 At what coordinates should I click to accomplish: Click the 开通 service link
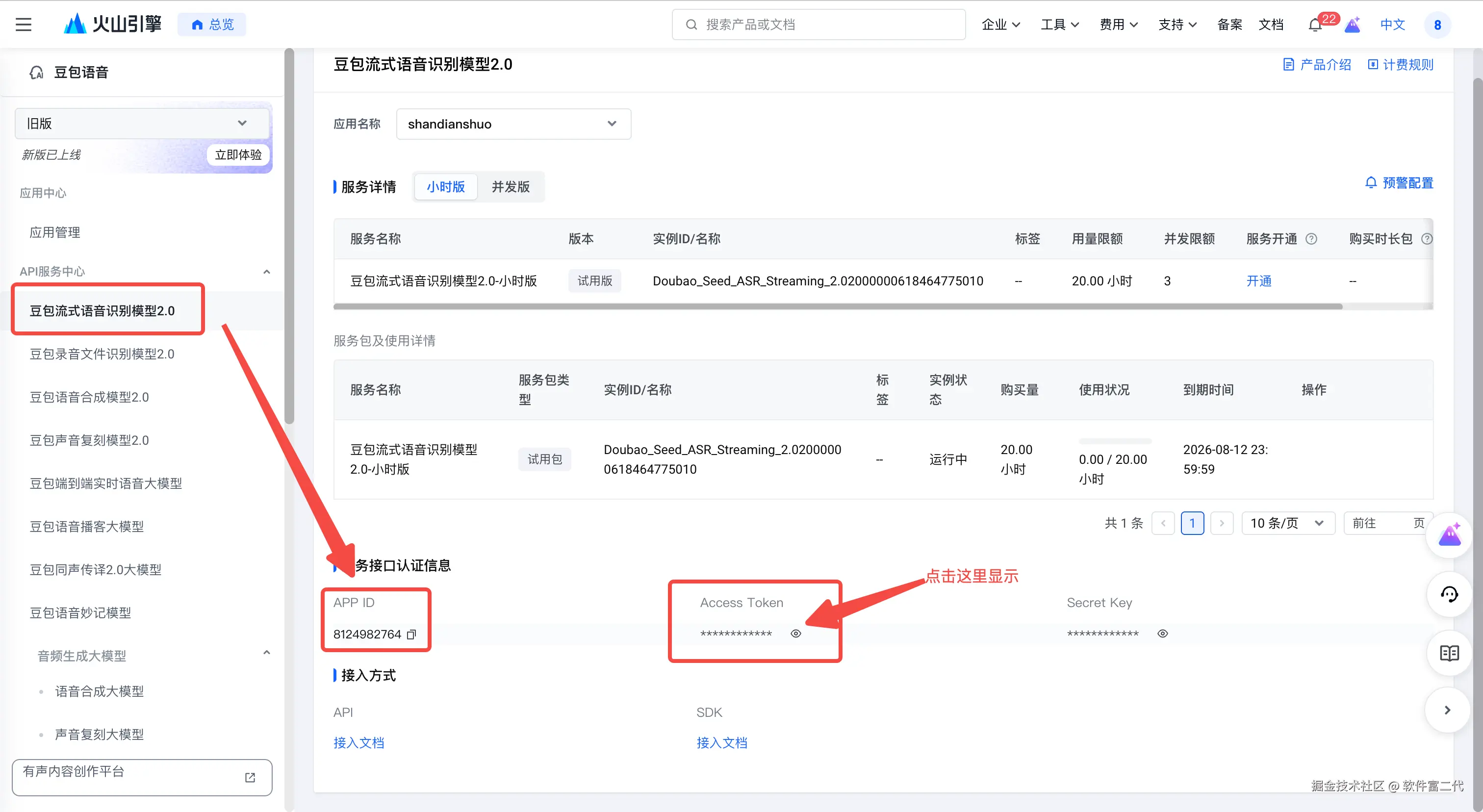tap(1258, 281)
